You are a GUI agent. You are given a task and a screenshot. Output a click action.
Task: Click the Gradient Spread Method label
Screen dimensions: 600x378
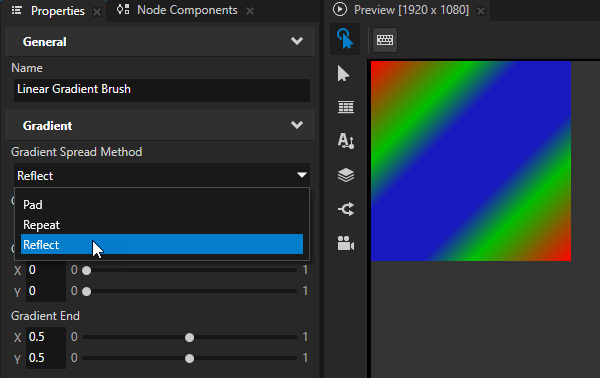pos(77,152)
